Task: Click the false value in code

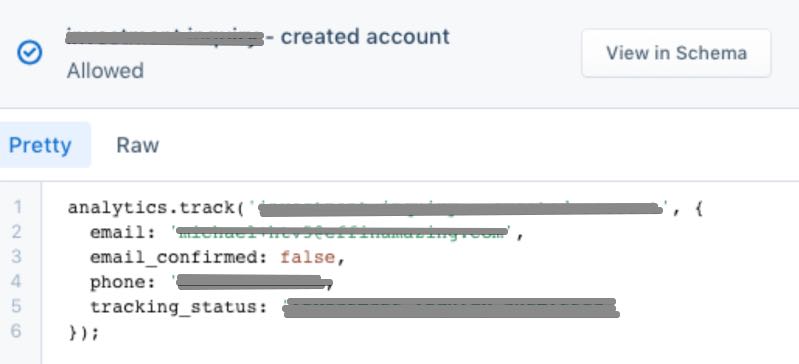Action: click(x=308, y=257)
